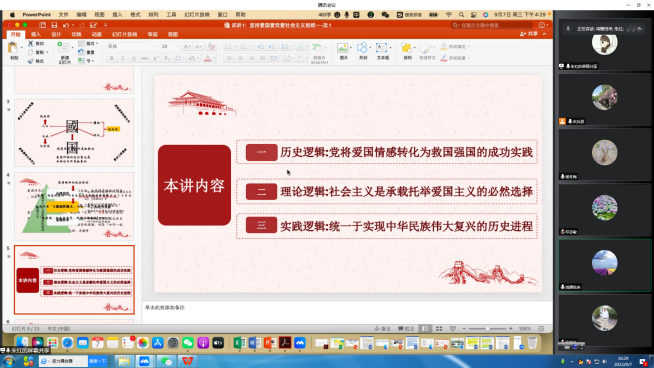The image size is (654, 368).
Task: Expand the font color dropdown arrow
Action: (214, 58)
